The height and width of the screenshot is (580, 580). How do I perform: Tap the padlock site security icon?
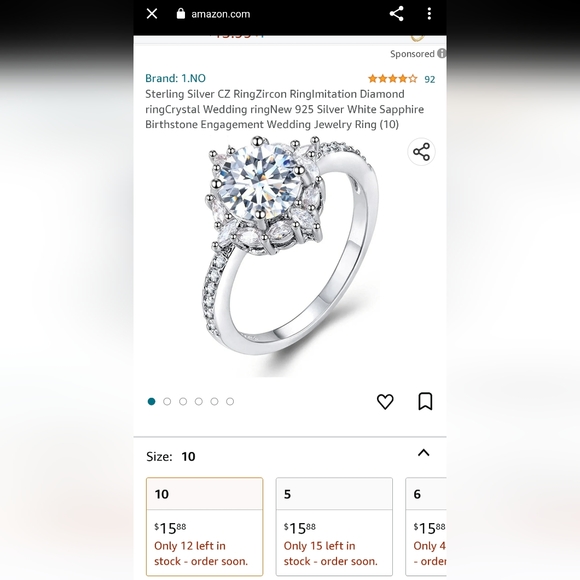click(x=181, y=14)
